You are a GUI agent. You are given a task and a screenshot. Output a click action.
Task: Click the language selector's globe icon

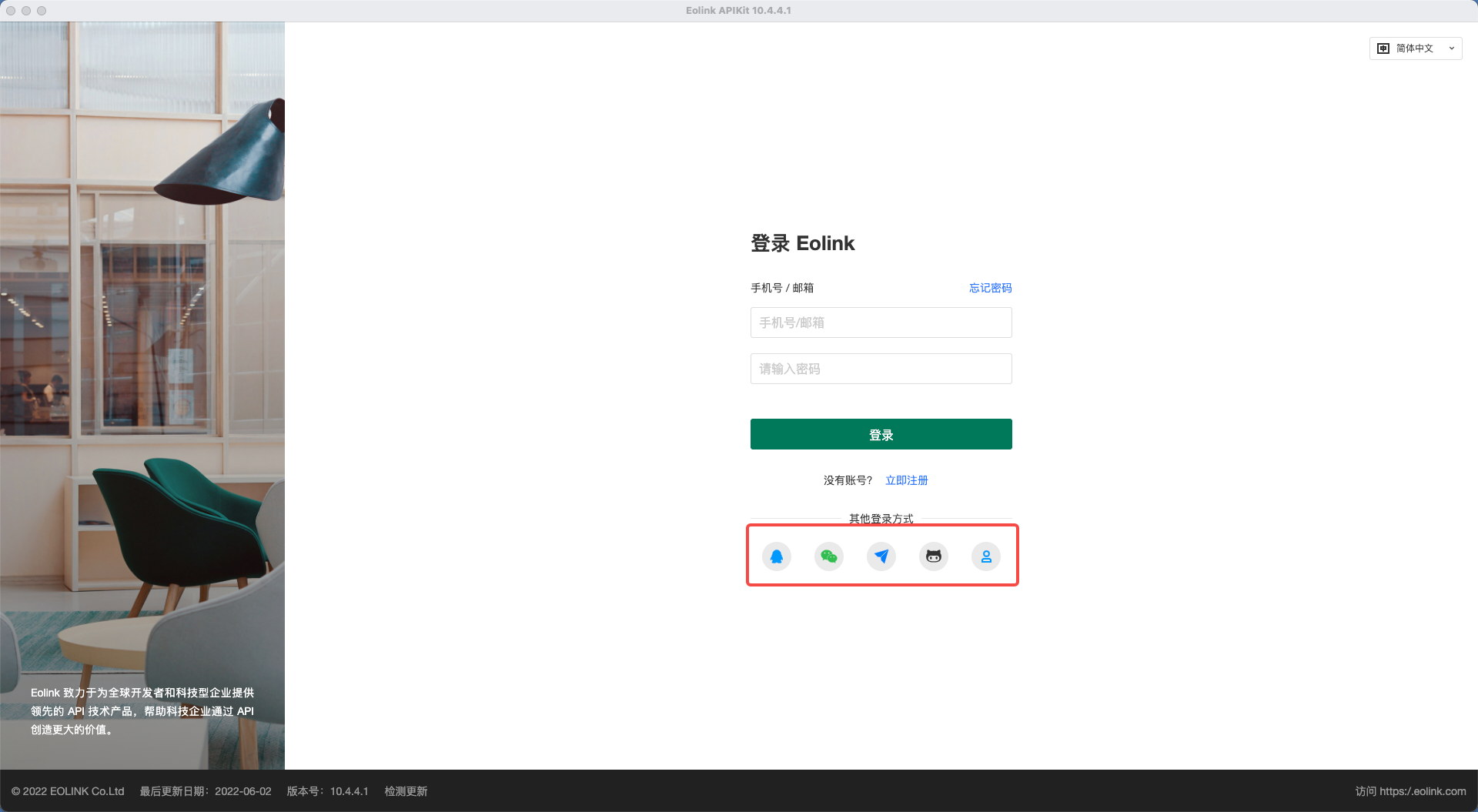click(x=1383, y=48)
